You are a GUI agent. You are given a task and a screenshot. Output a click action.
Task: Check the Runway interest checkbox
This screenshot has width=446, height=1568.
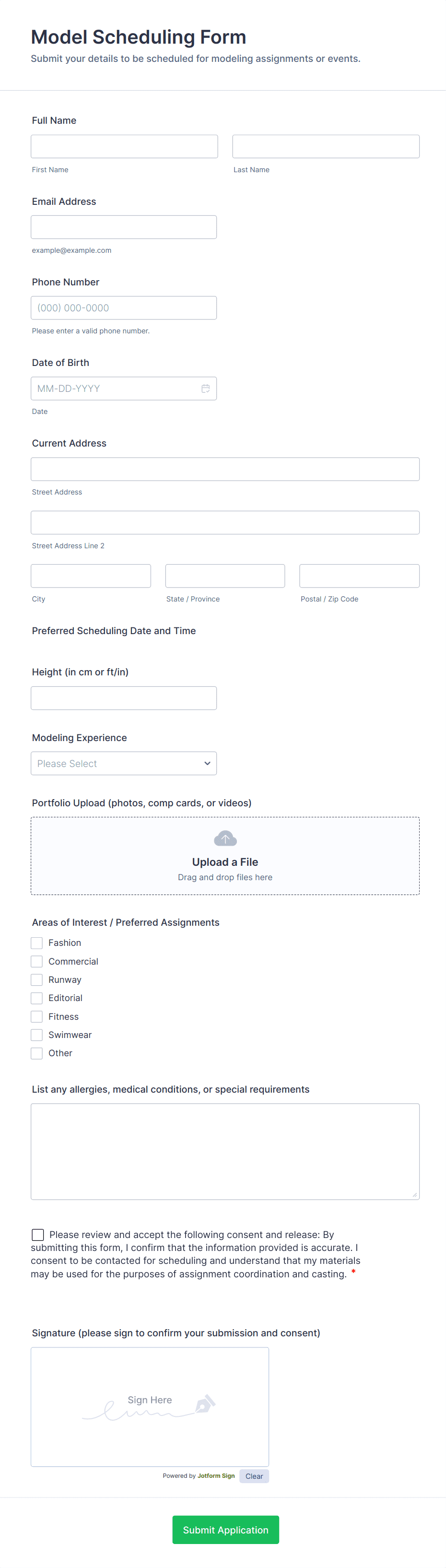(x=36, y=979)
